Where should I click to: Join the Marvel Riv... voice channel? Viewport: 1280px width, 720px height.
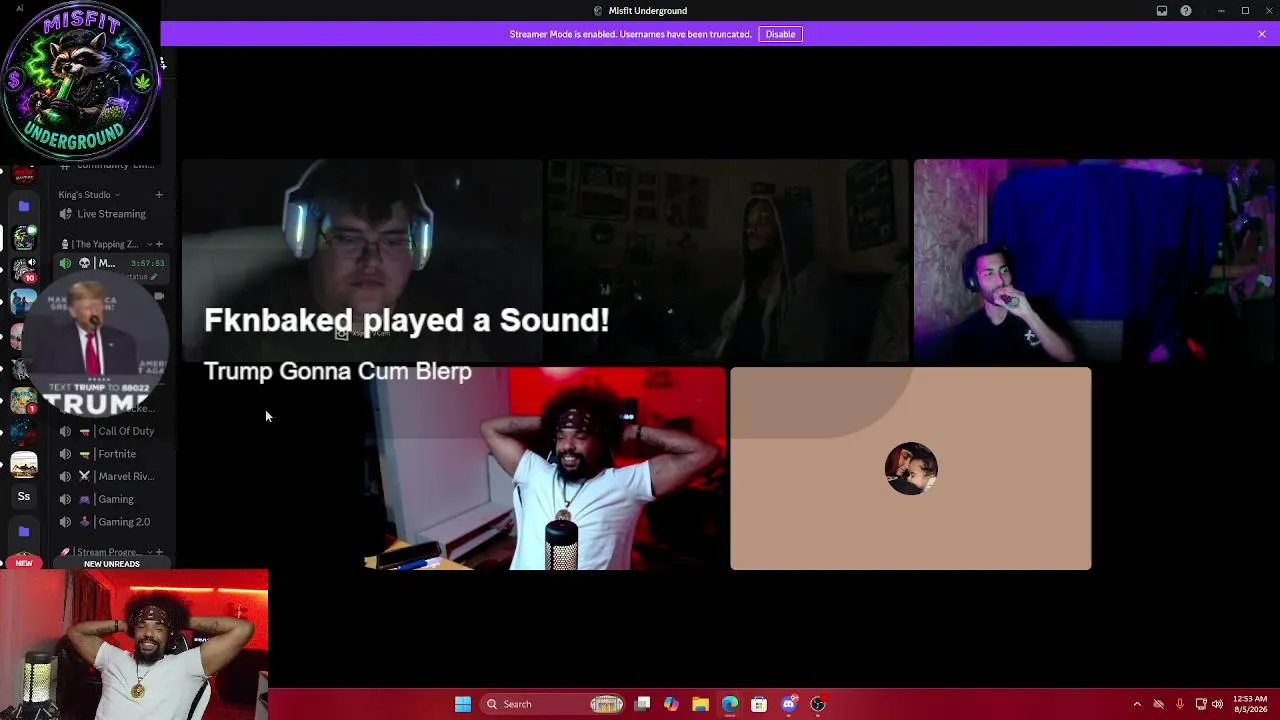111,477
